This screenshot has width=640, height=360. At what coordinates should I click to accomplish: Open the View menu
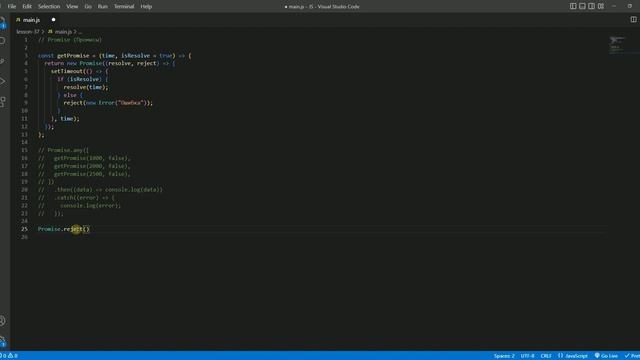tap(72, 7)
